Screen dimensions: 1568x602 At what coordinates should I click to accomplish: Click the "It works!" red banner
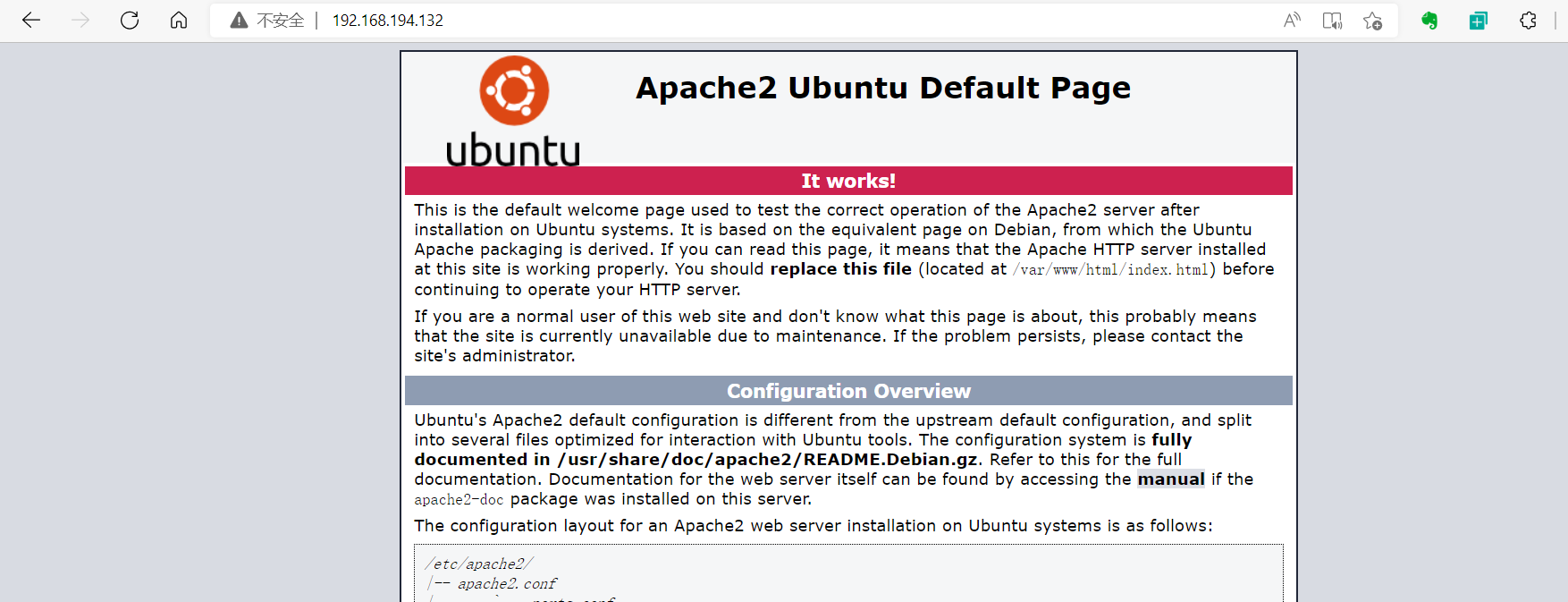pyautogui.click(x=848, y=181)
